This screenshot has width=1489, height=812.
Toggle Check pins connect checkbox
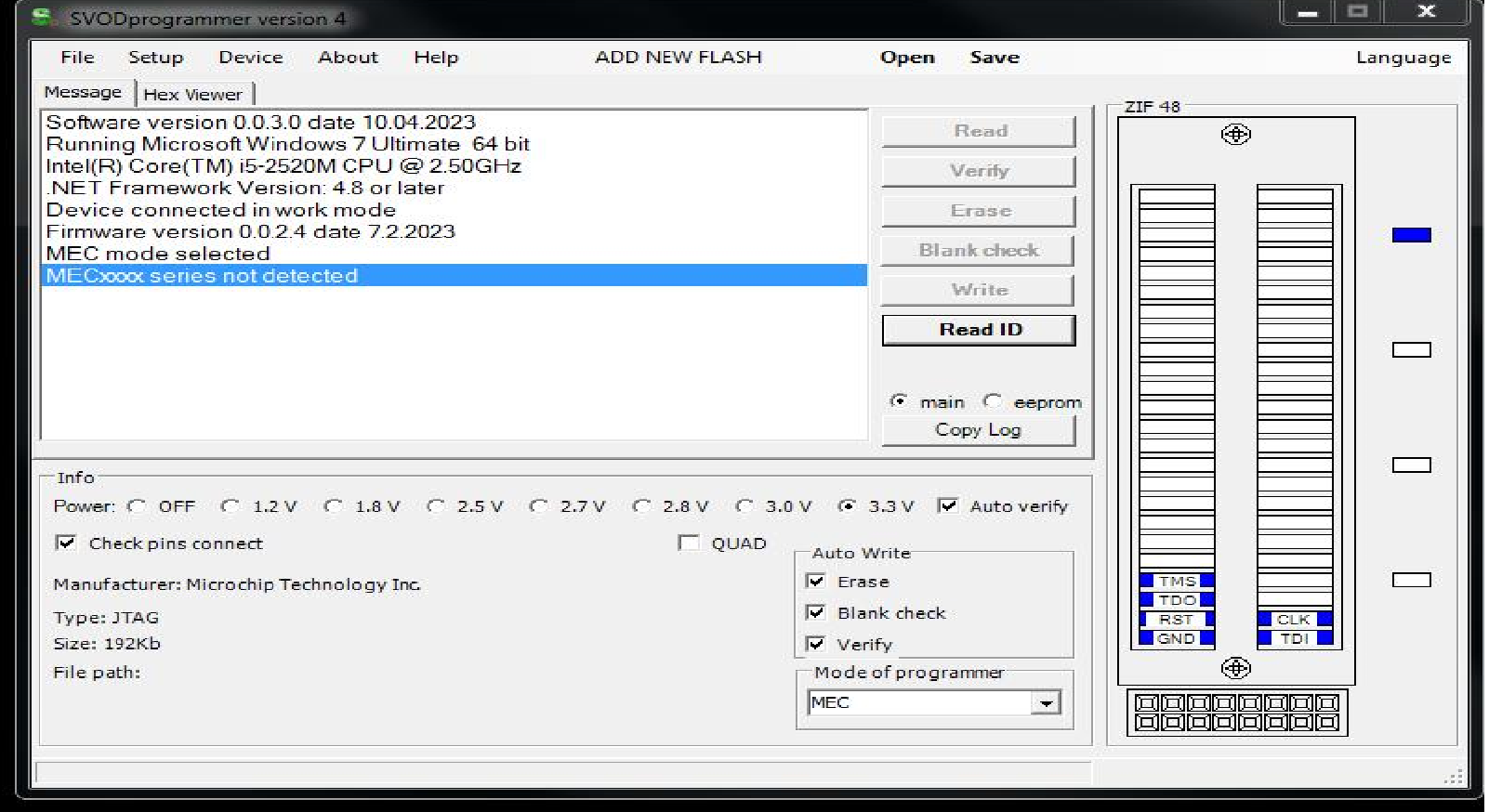[x=66, y=543]
